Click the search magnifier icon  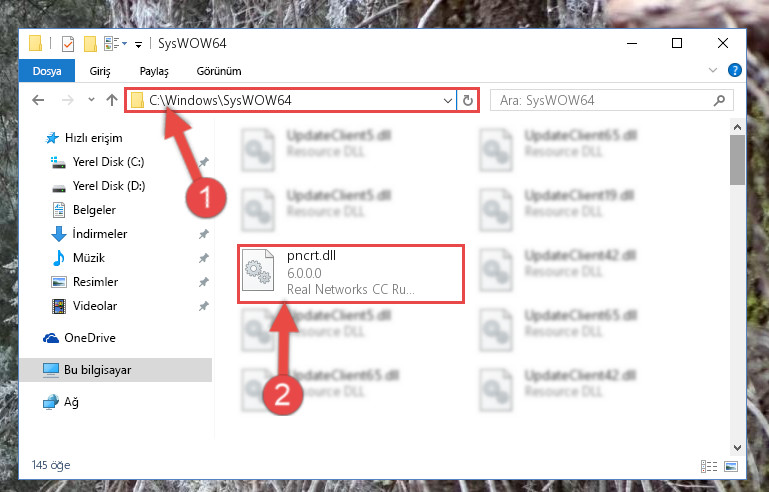[719, 101]
